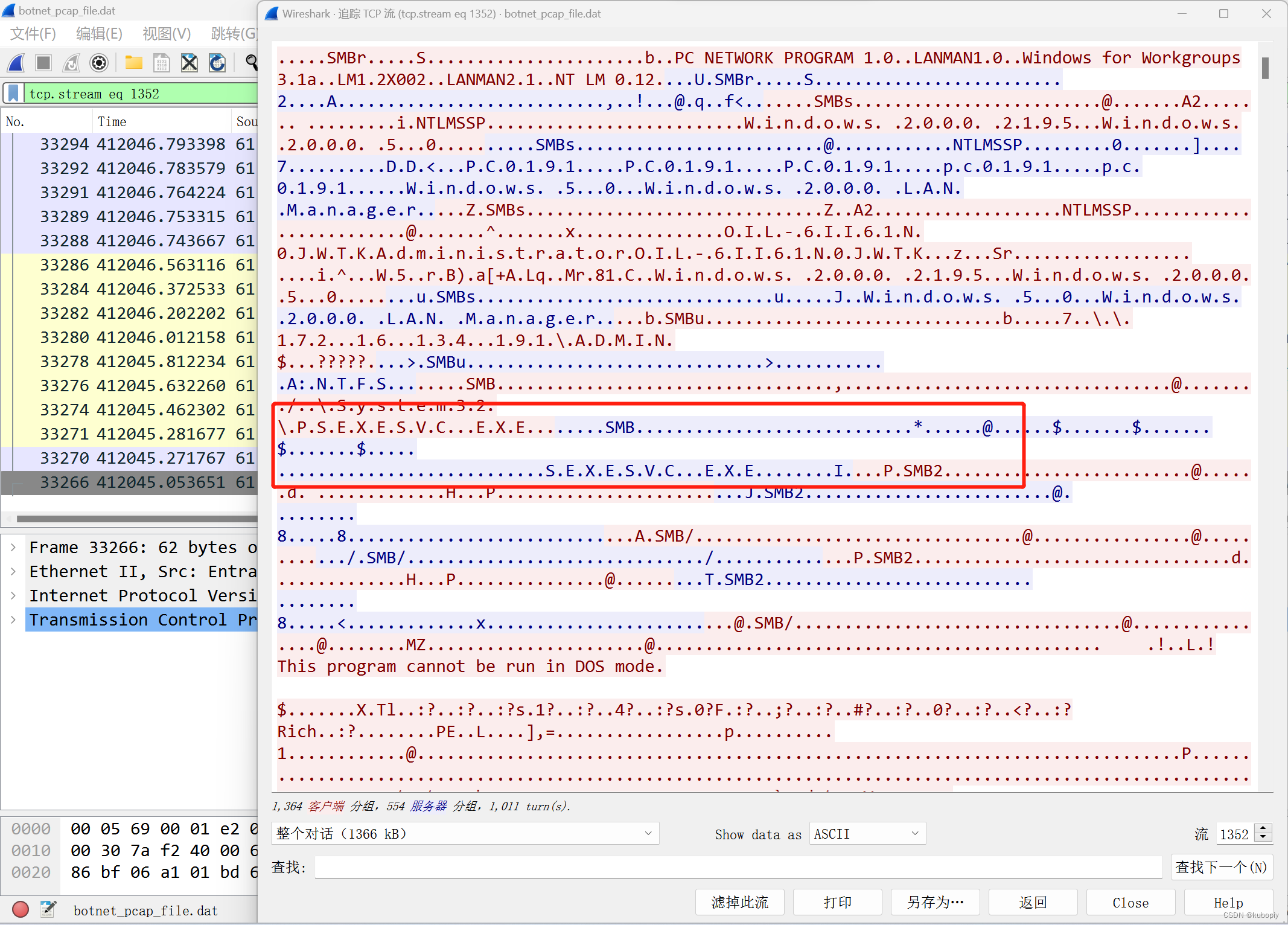Click the stream number 1352 field
The image size is (1288, 925).
[1234, 834]
